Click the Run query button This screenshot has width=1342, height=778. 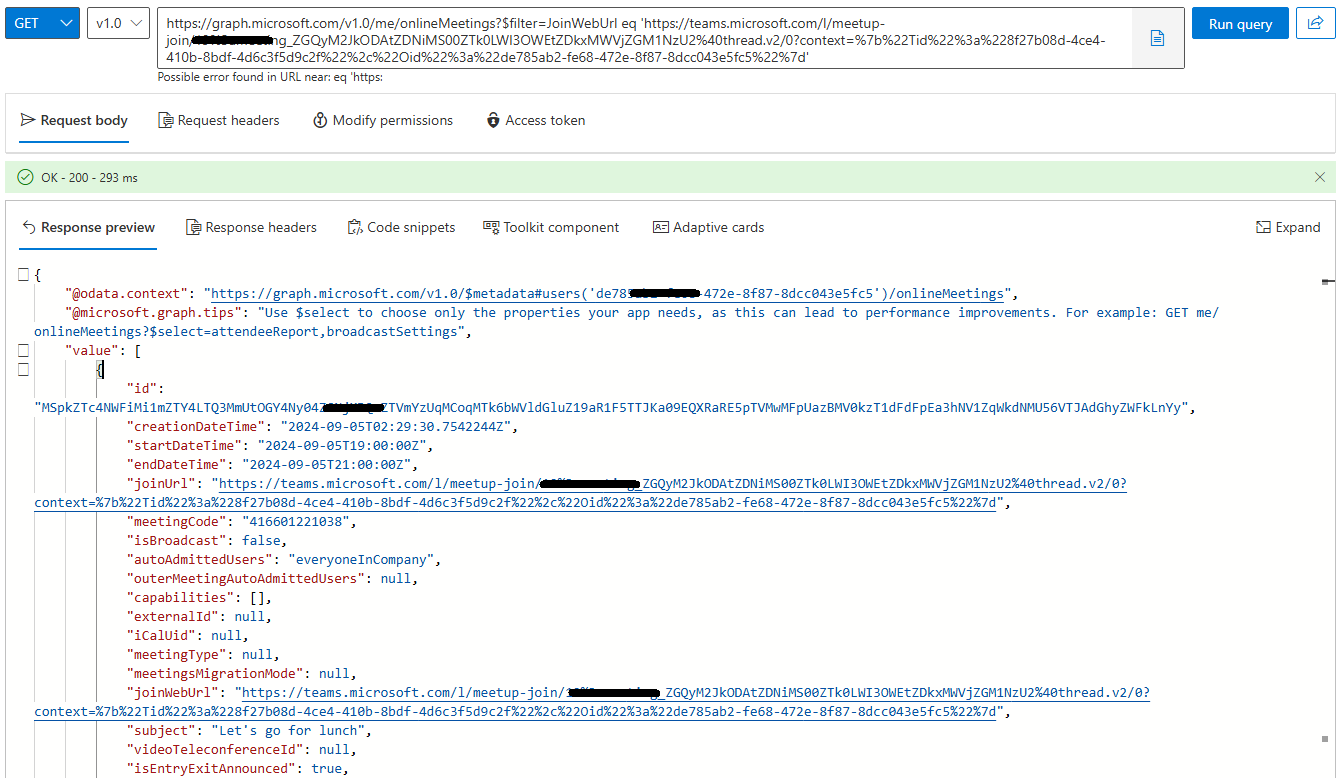[x=1240, y=23]
